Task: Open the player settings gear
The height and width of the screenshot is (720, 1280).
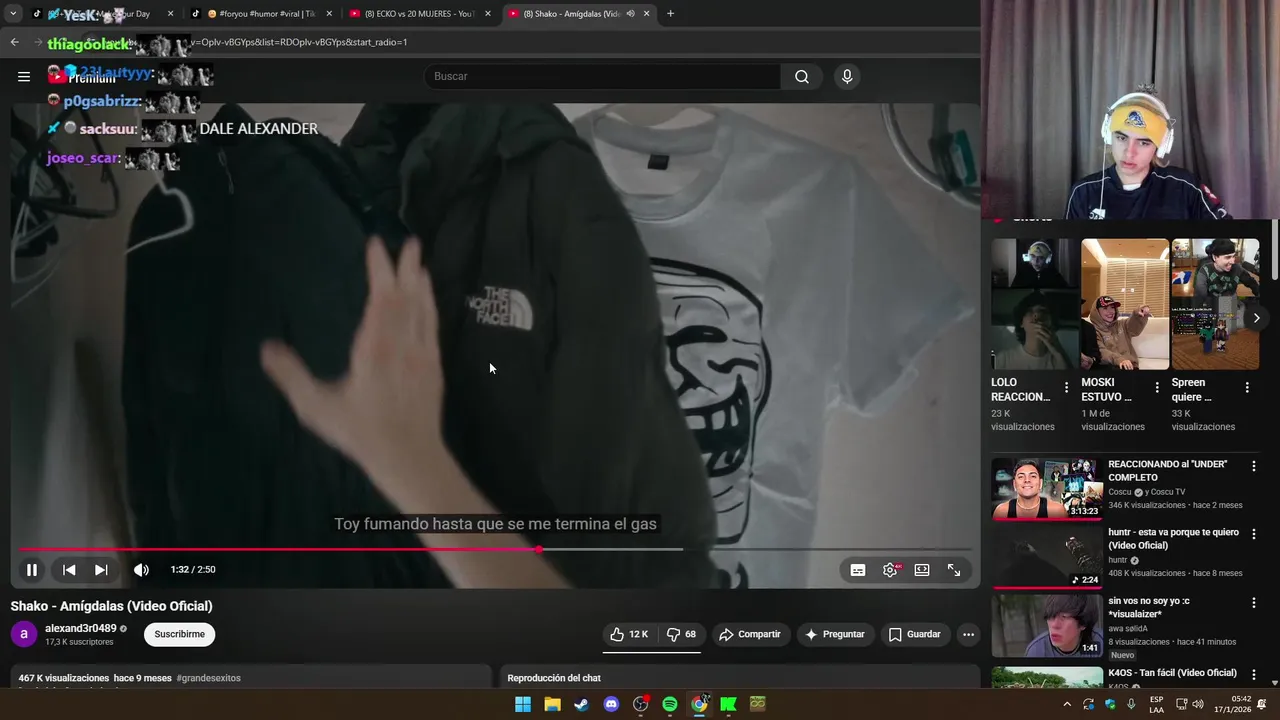Action: pyautogui.click(x=890, y=570)
